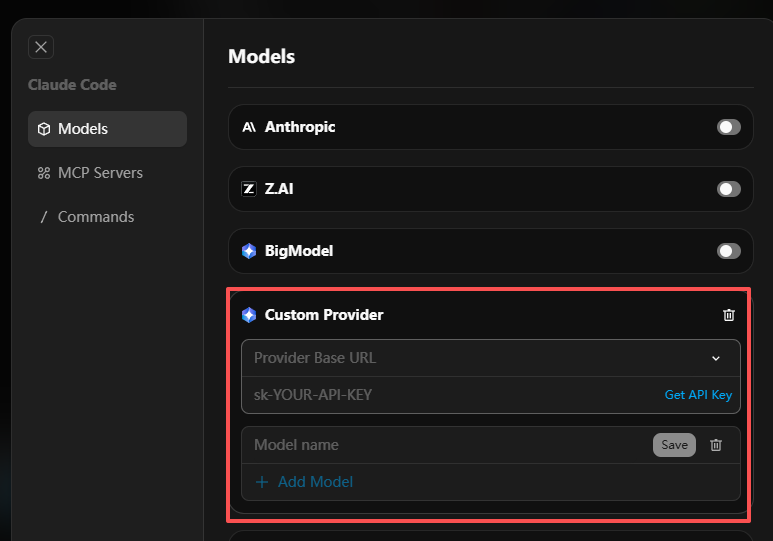
Task: Enable the Z.AI provider toggle
Action: pos(729,189)
